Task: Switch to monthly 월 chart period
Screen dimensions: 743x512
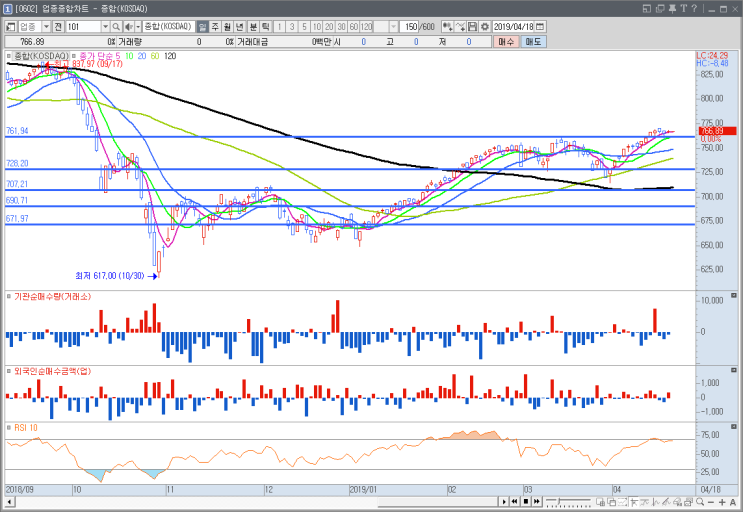Action: pos(227,27)
